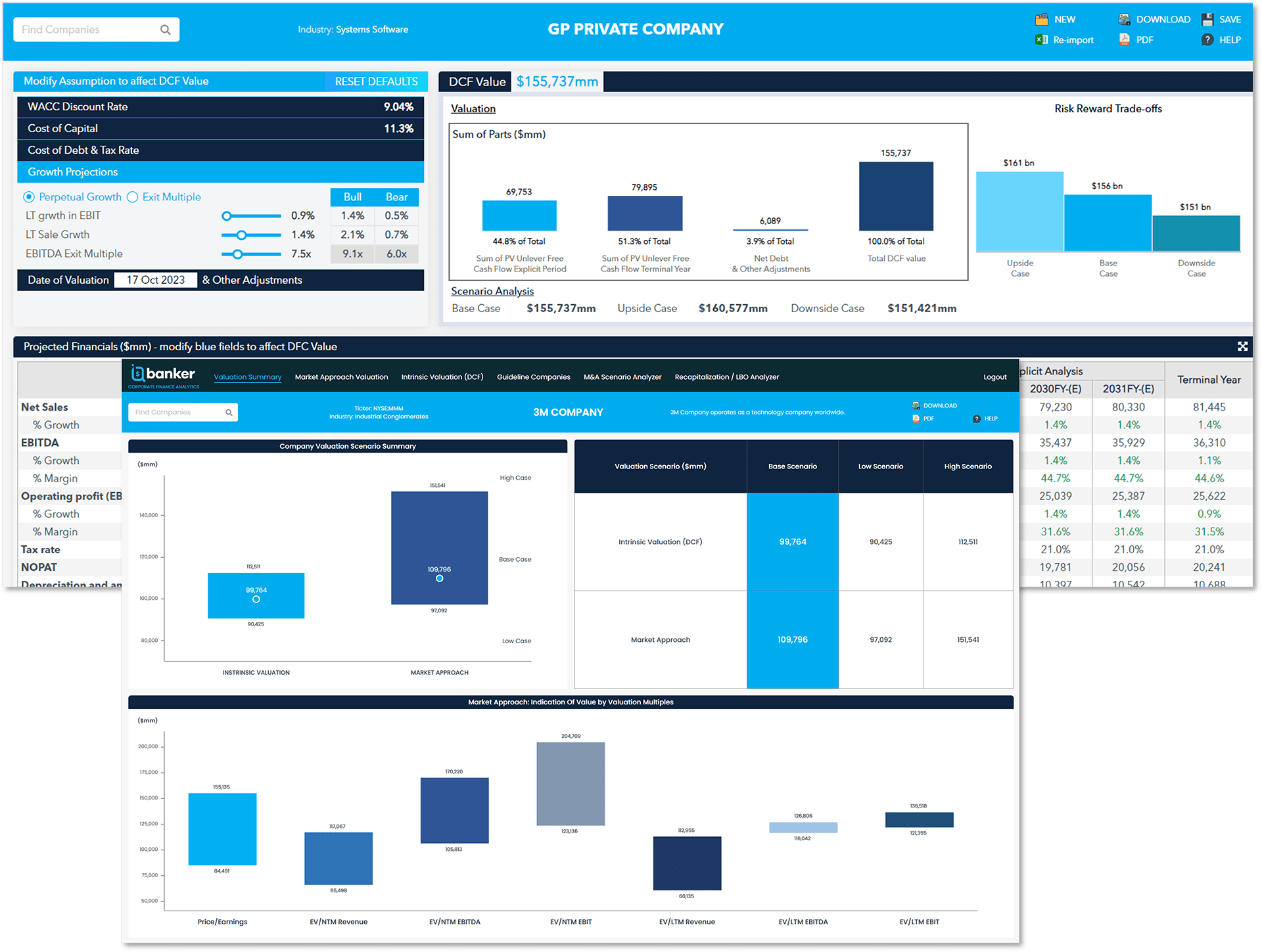Click the Price/Earnings bar in Market Approach chart
The height and width of the screenshot is (952, 1262).
tap(222, 829)
